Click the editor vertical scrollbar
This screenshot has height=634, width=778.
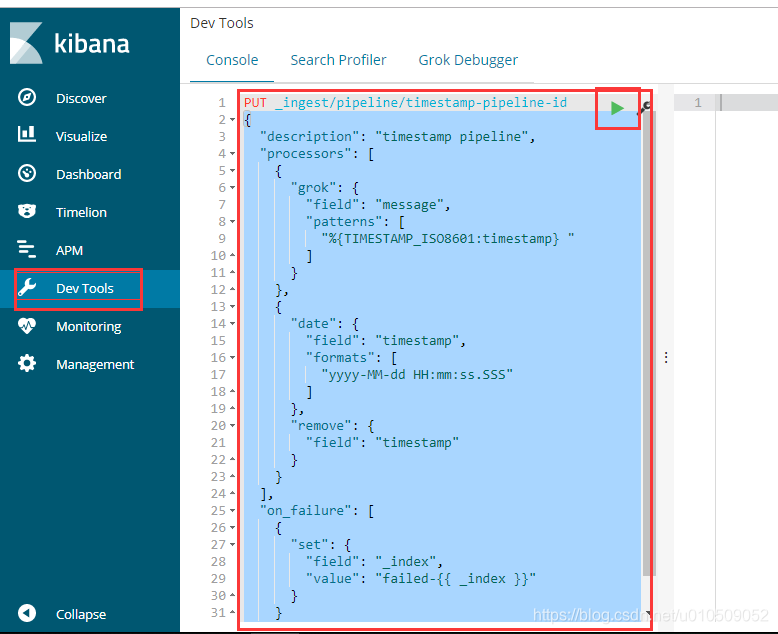click(x=649, y=342)
